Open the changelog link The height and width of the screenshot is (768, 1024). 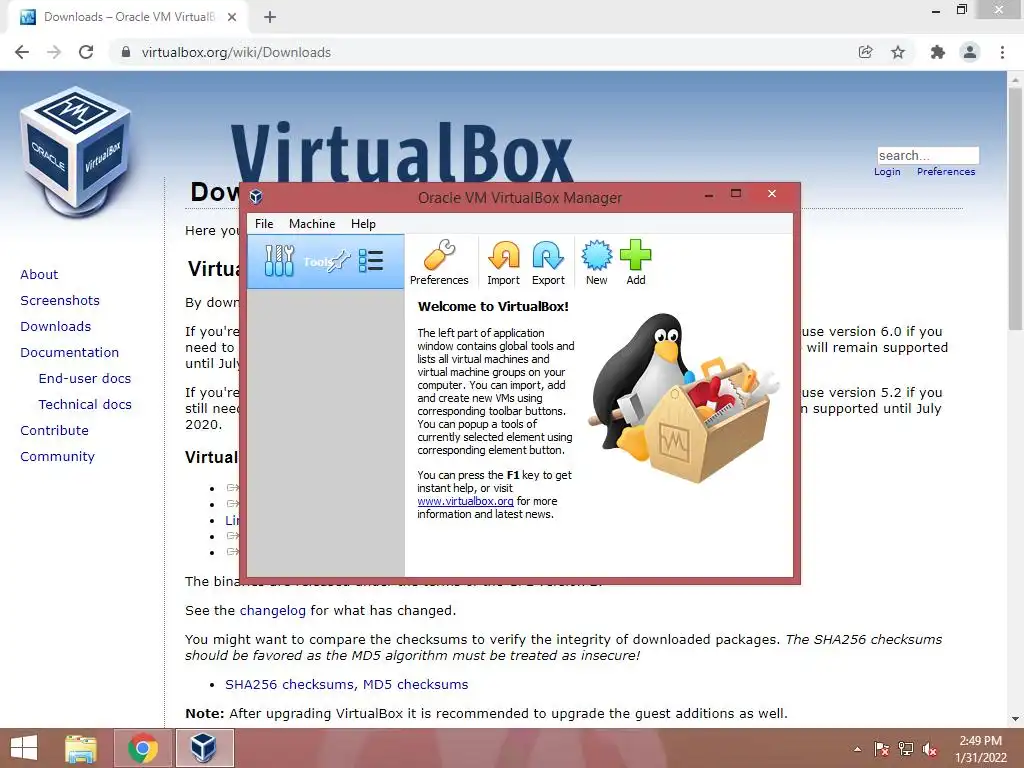pos(272,611)
